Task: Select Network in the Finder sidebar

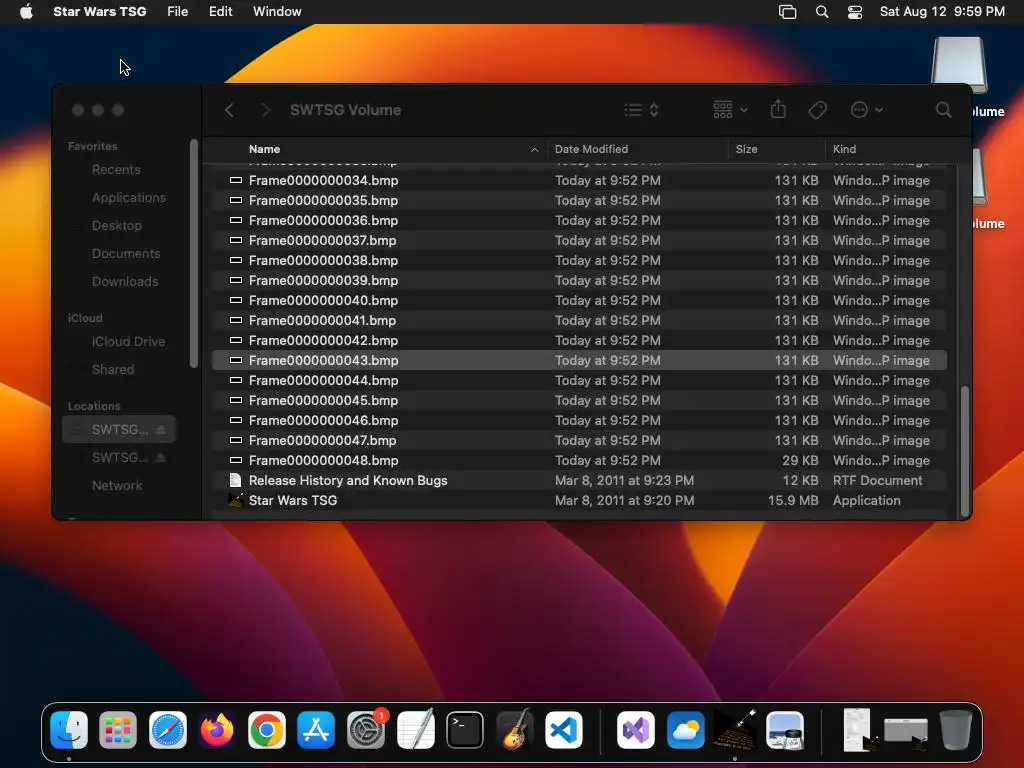Action: point(117,486)
